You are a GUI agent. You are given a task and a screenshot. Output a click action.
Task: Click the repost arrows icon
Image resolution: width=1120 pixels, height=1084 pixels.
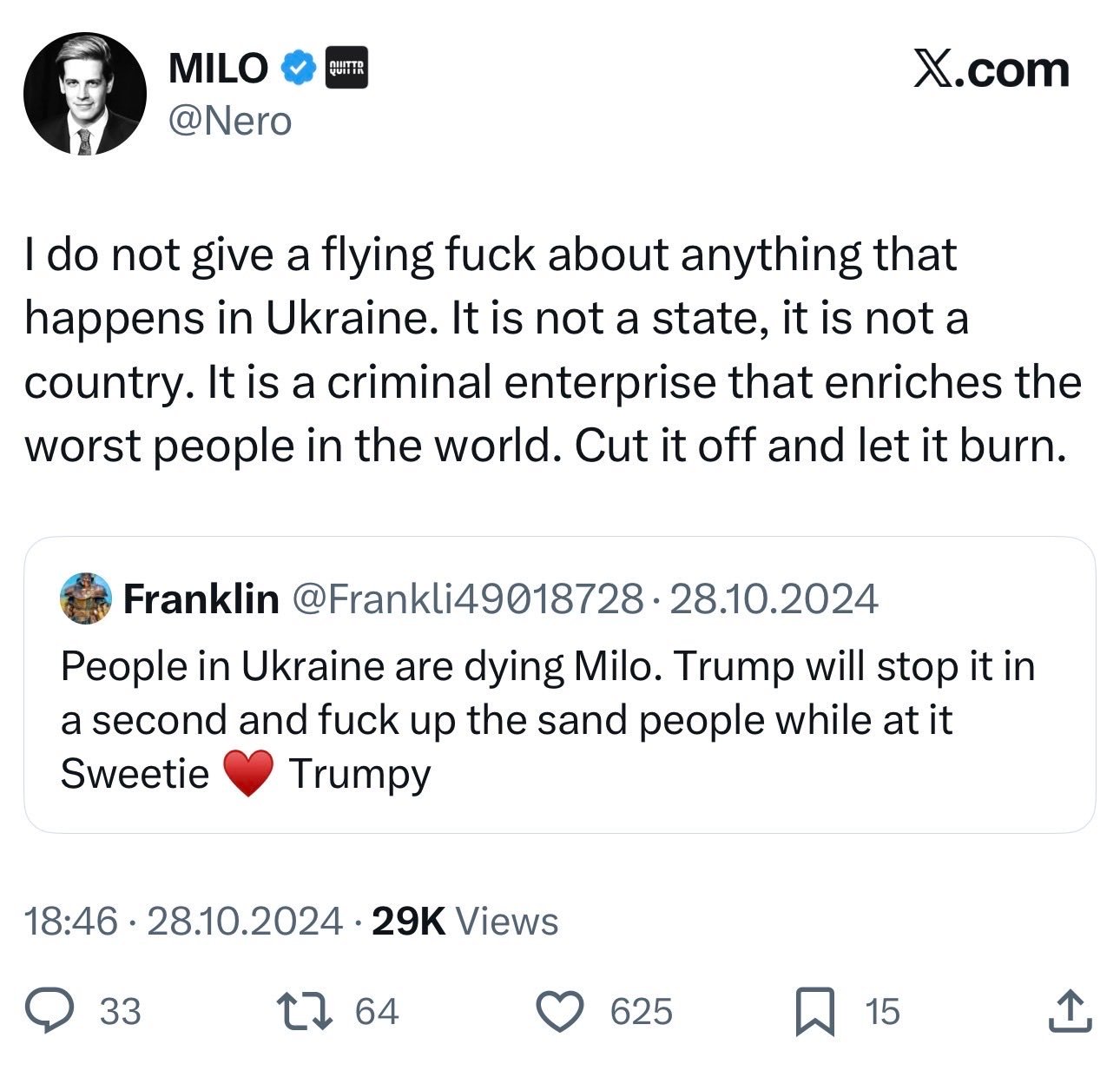coord(303,1012)
